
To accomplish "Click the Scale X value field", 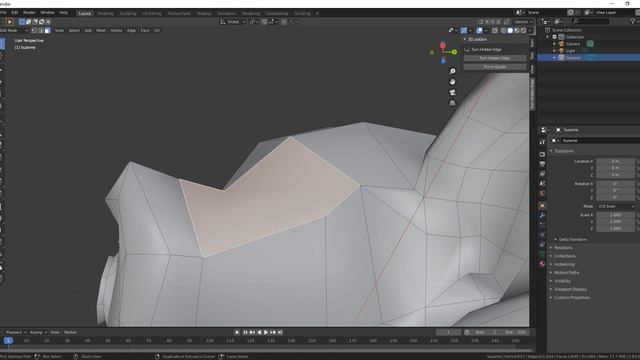I will (x=616, y=215).
